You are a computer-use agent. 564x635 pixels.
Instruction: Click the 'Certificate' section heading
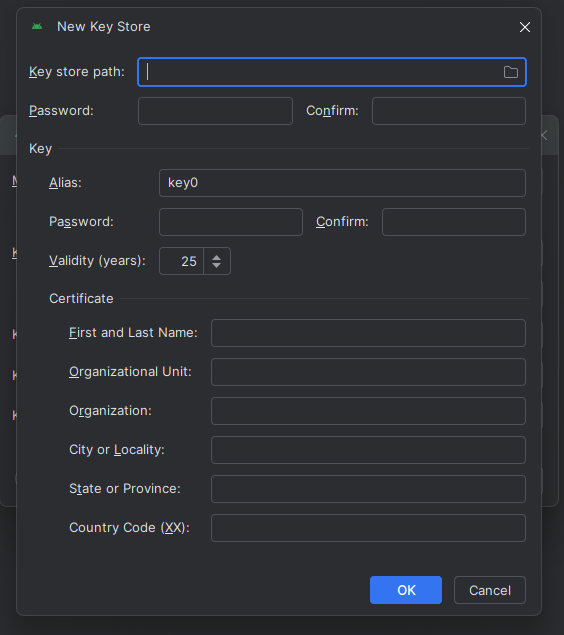point(81,298)
